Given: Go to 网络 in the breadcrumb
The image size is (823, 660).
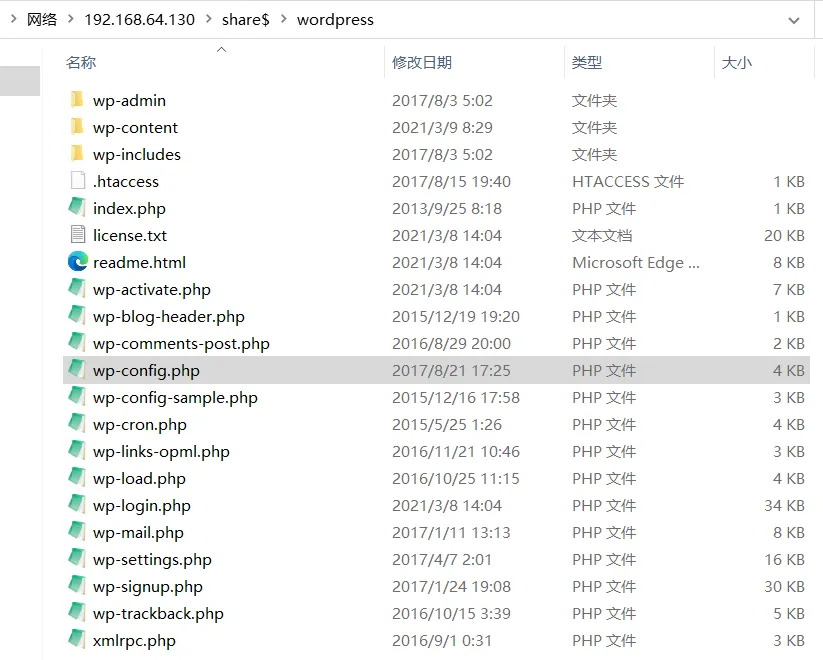Looking at the screenshot, I should 42,19.
